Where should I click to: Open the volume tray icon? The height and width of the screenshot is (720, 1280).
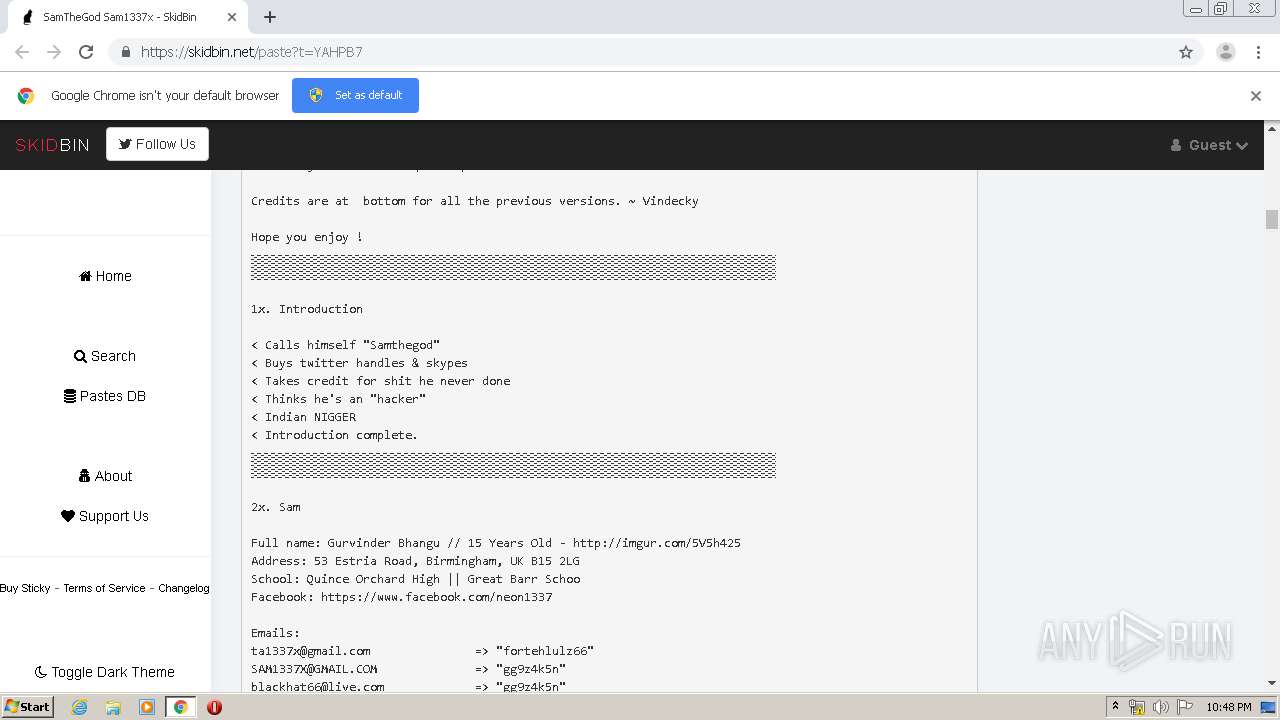pyautogui.click(x=1160, y=707)
